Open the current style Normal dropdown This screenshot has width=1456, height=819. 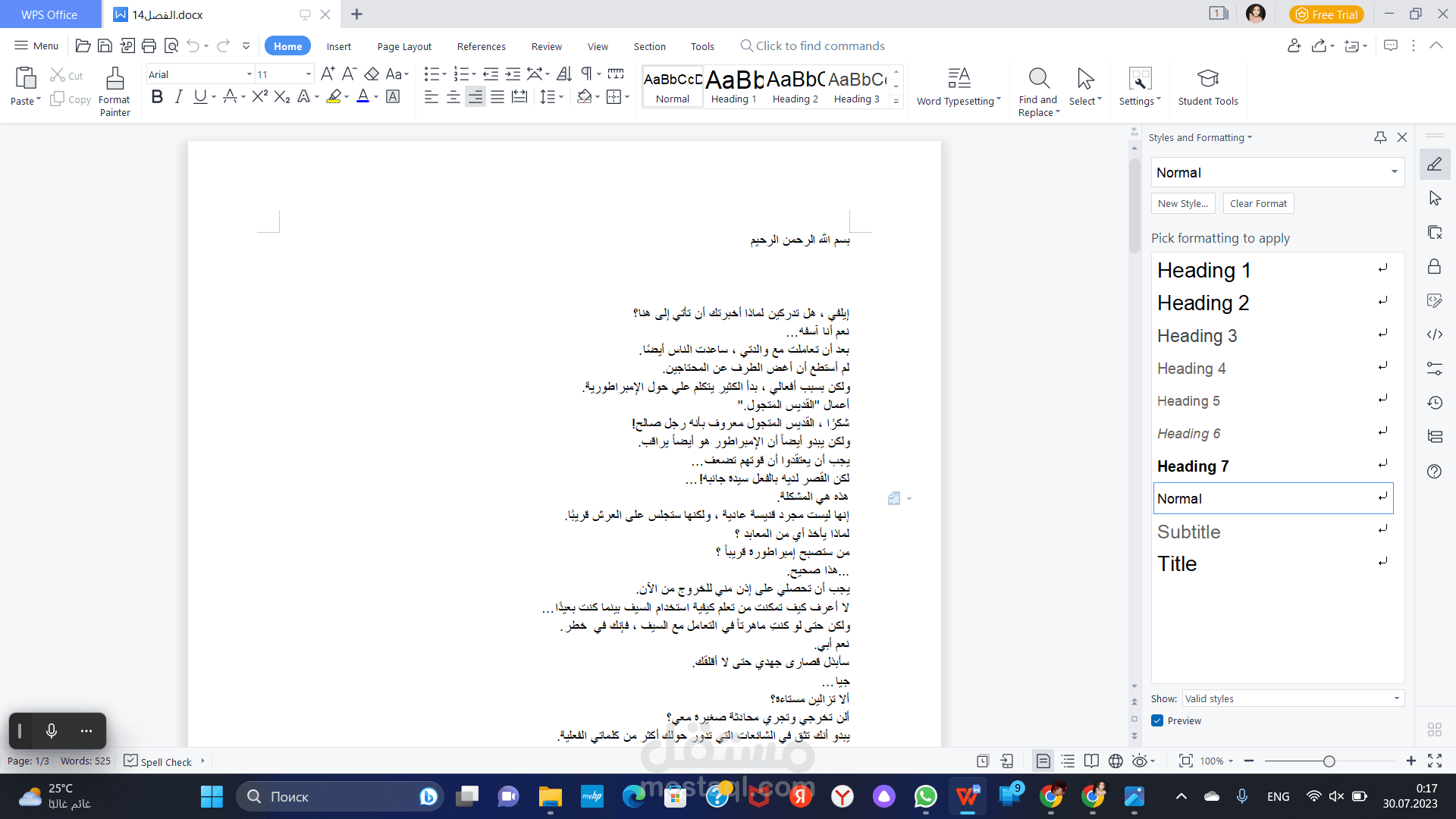click(1394, 172)
